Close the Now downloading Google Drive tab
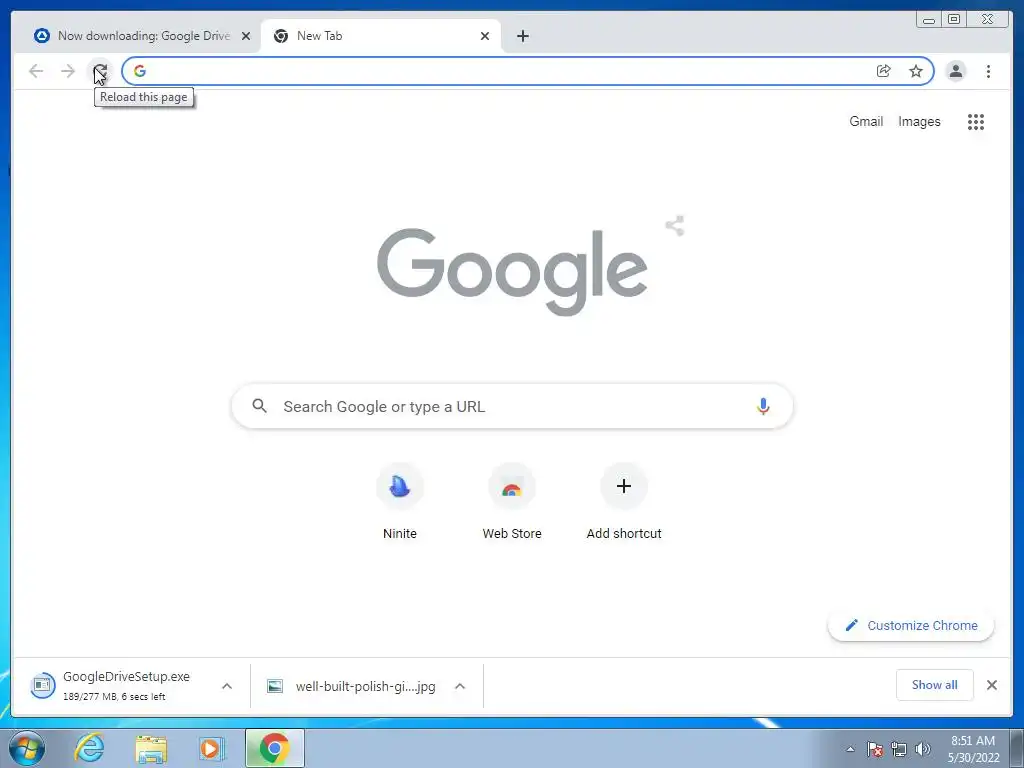 pyautogui.click(x=246, y=36)
